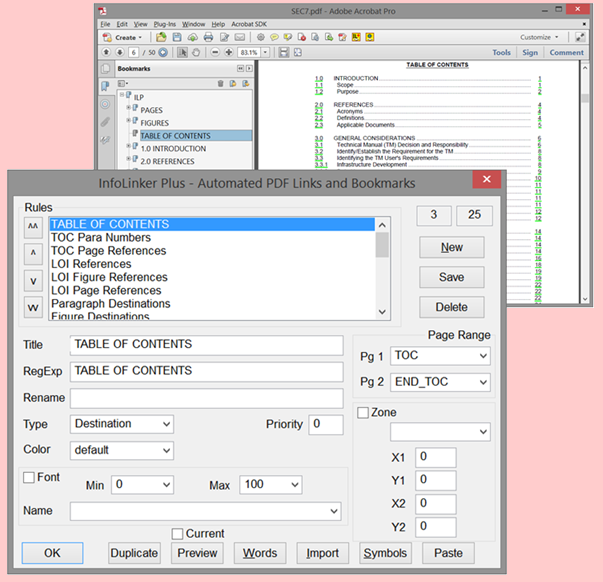Open the View menu in Acrobat
Screen dimensions: 603x582
click(140, 24)
